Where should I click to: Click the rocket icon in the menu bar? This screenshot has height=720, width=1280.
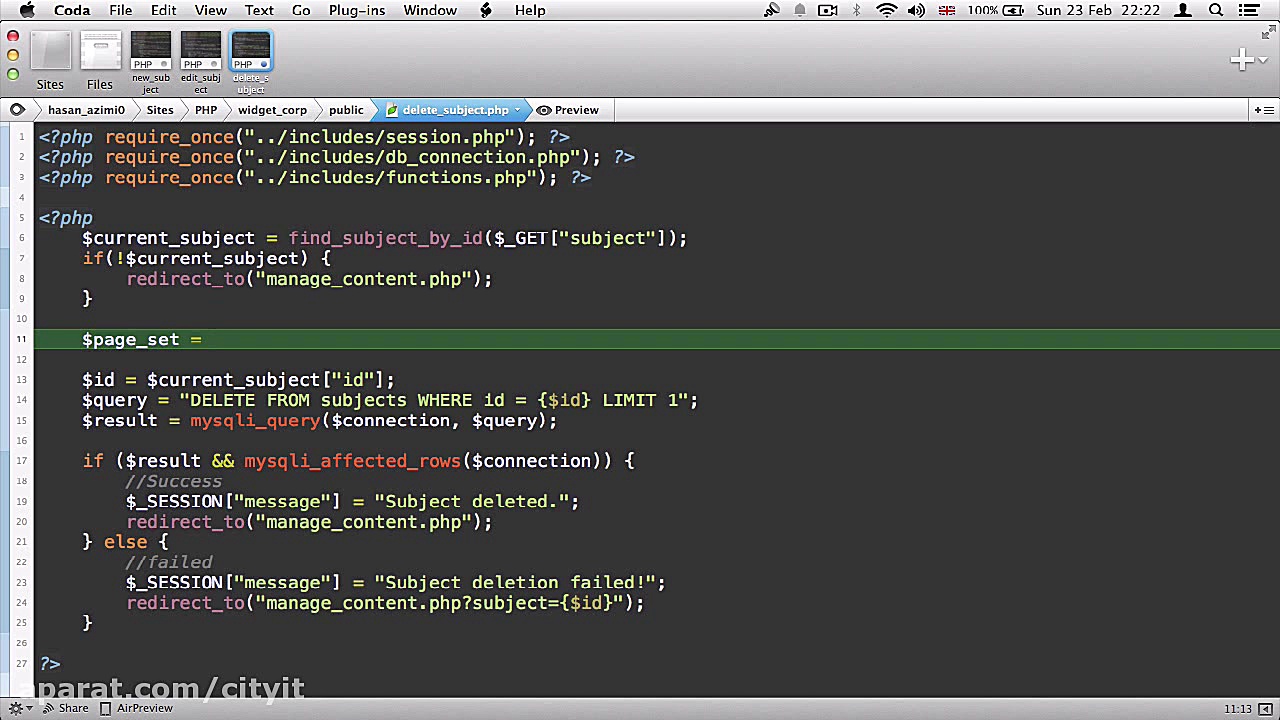pos(771,10)
